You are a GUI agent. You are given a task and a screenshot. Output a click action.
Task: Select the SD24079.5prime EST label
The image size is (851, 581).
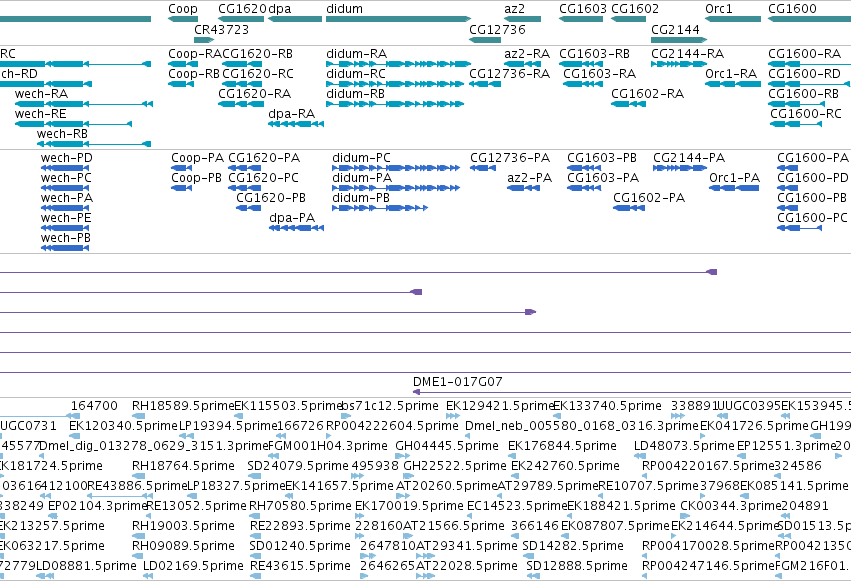coord(297,466)
